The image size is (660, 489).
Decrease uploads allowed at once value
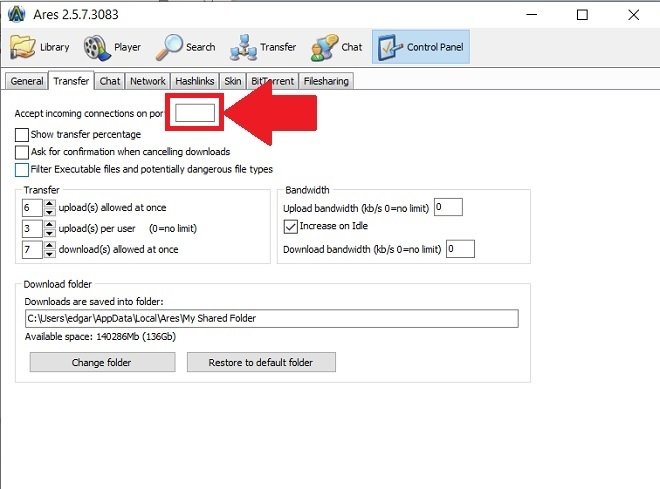tap(50, 212)
